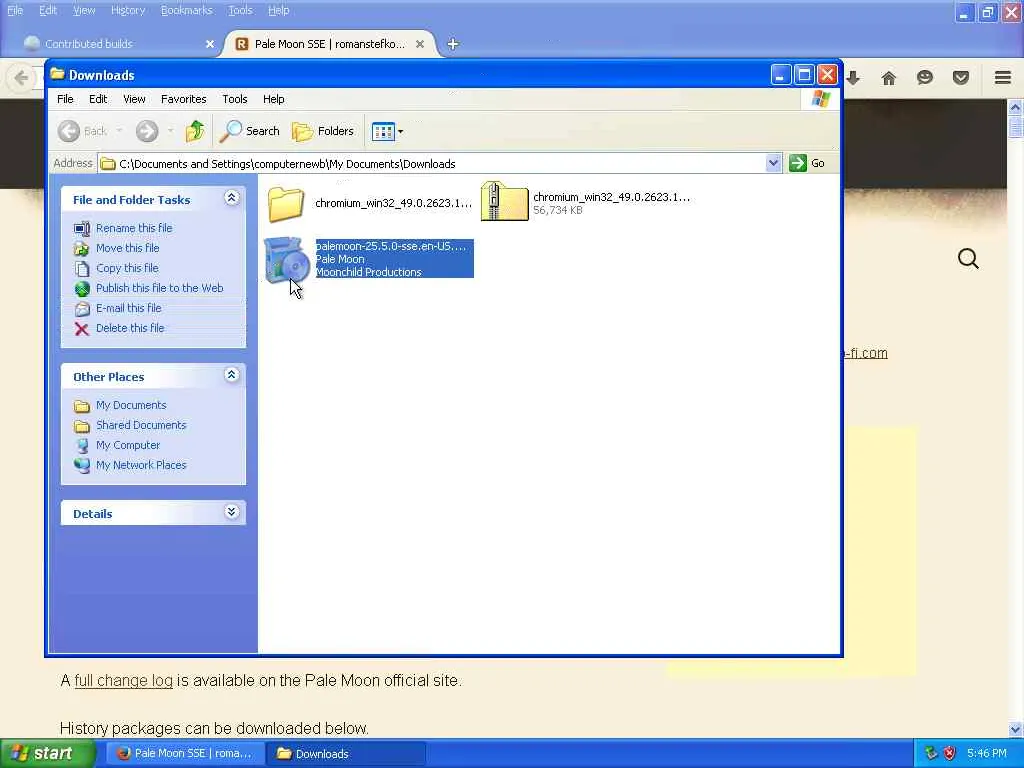Screen dimensions: 1024x768
Task: Open the Favorites menu
Action: click(x=184, y=99)
